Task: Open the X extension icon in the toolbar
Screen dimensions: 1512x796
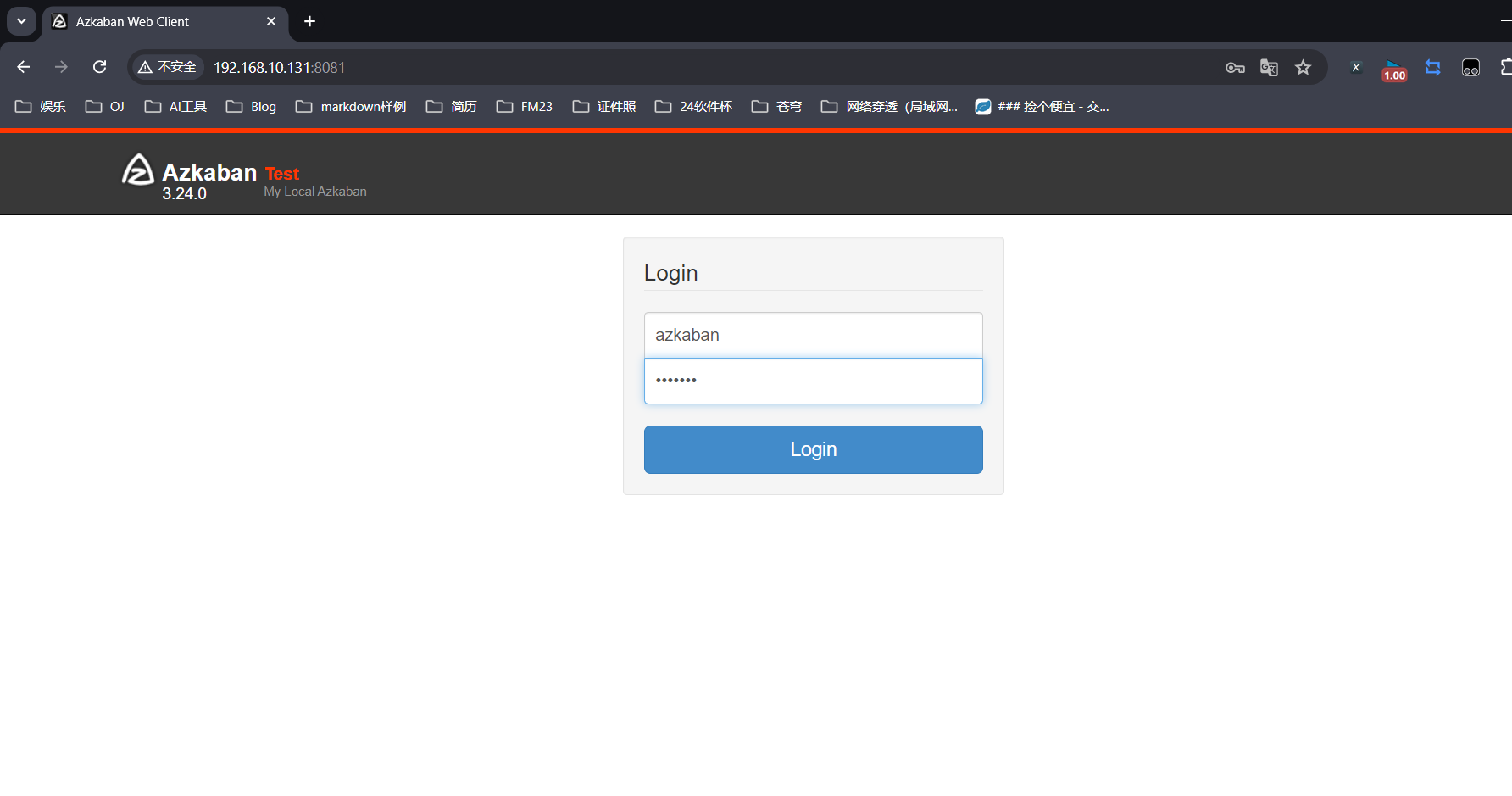Action: click(1356, 68)
